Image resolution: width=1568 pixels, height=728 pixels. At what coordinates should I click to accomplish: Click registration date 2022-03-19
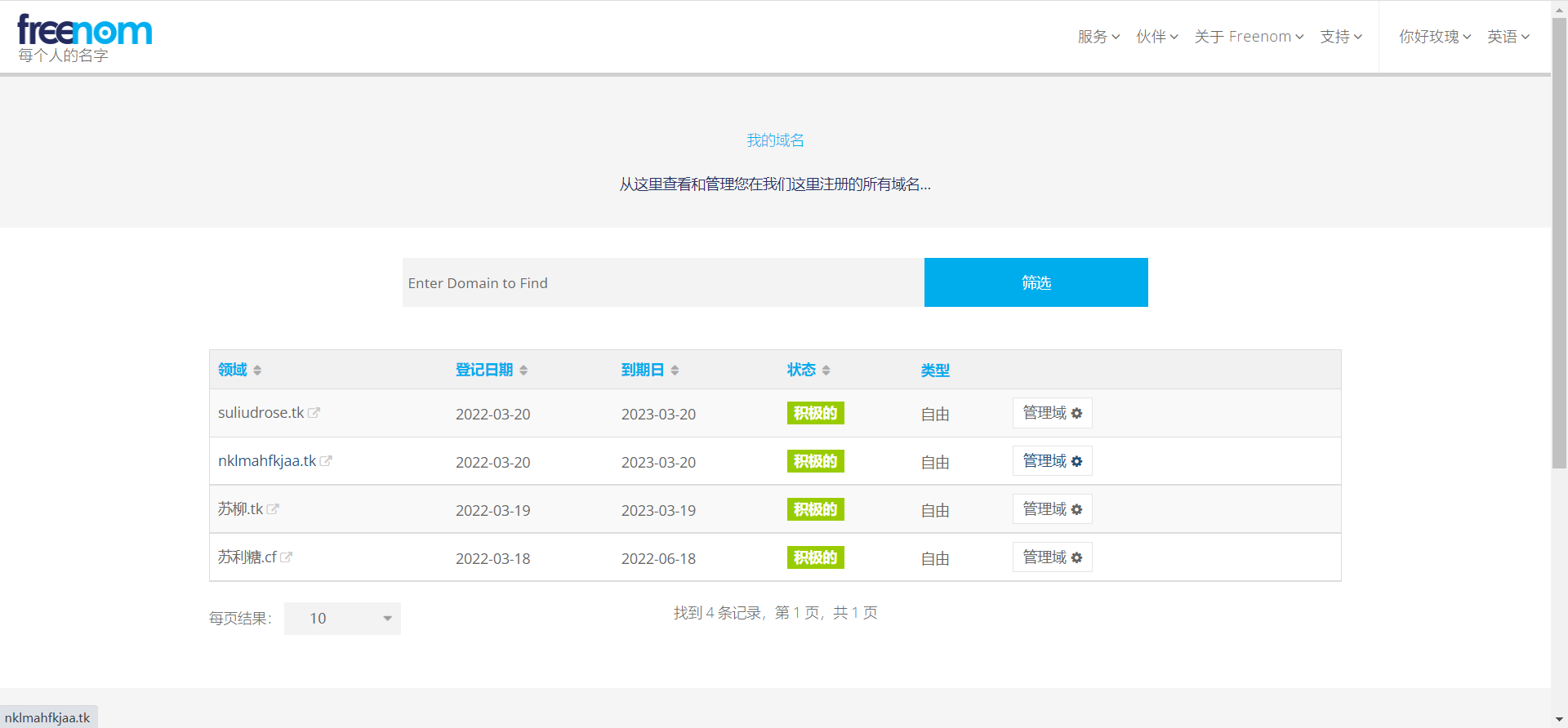(x=492, y=511)
